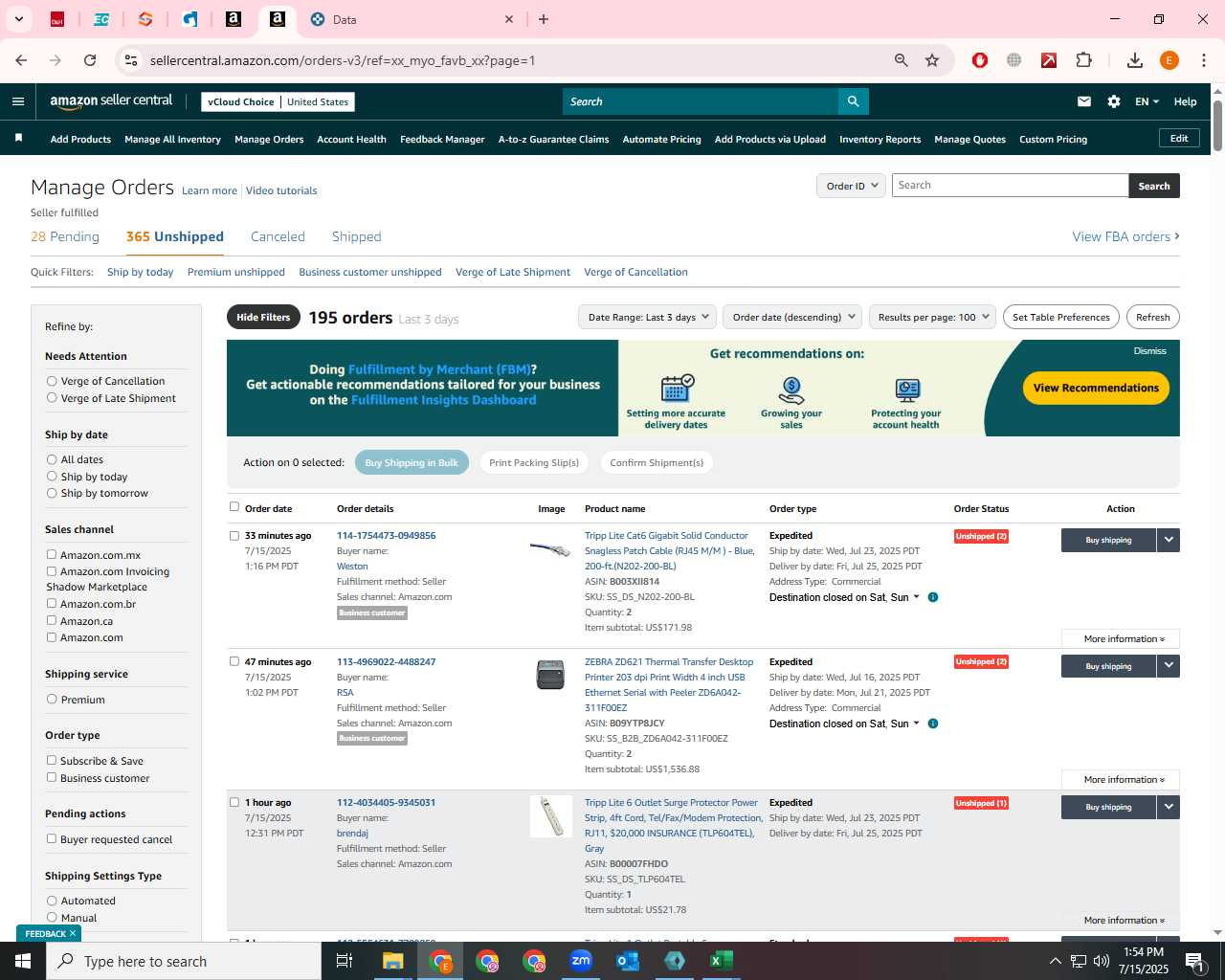Open Outlook from the taskbar
The image size is (1225, 980).
(x=628, y=961)
